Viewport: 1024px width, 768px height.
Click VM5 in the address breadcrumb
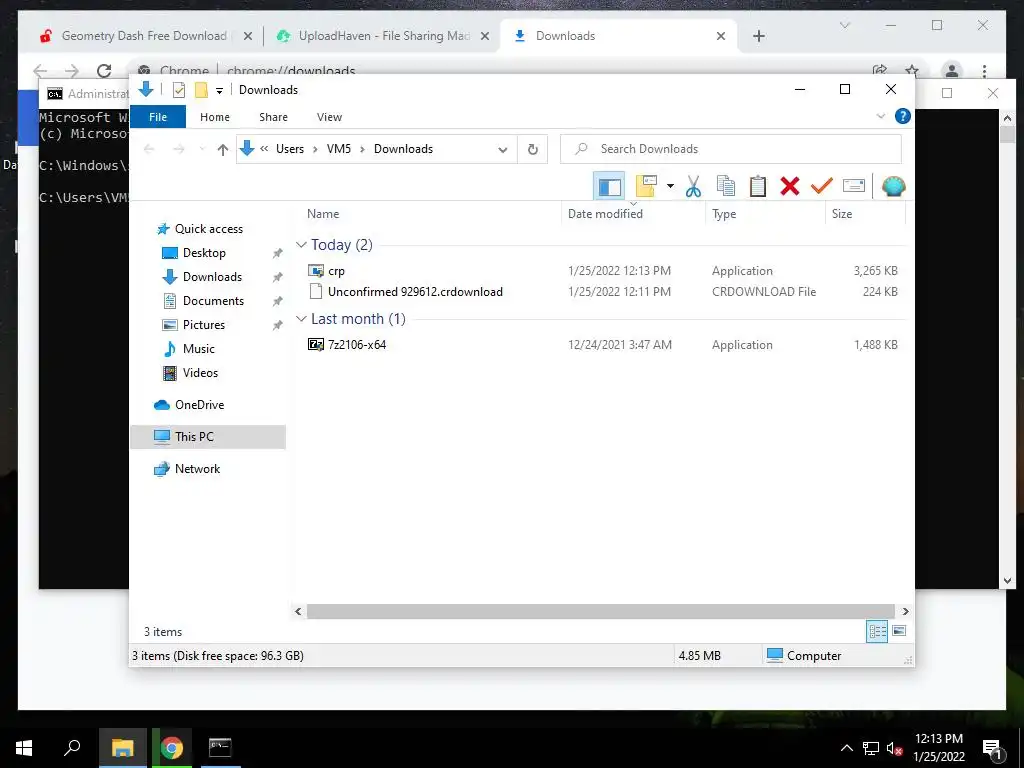[x=339, y=149]
